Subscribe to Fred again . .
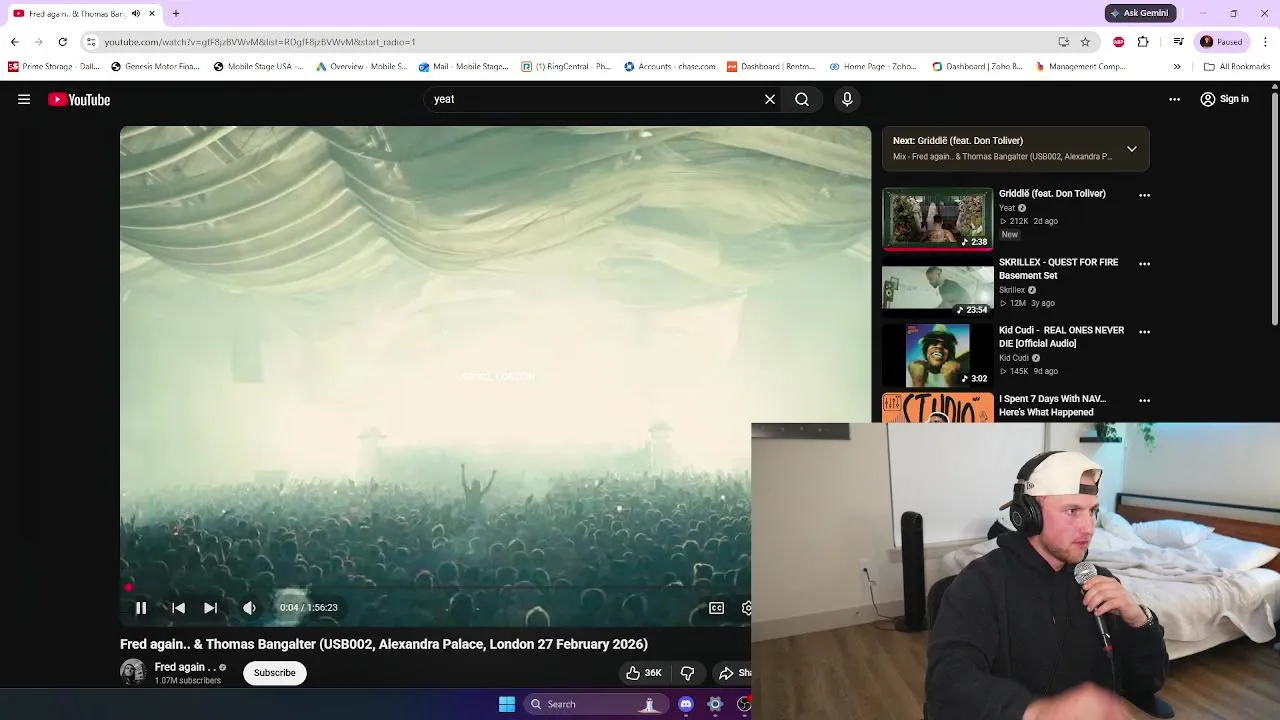The image size is (1280, 720). coord(274,673)
